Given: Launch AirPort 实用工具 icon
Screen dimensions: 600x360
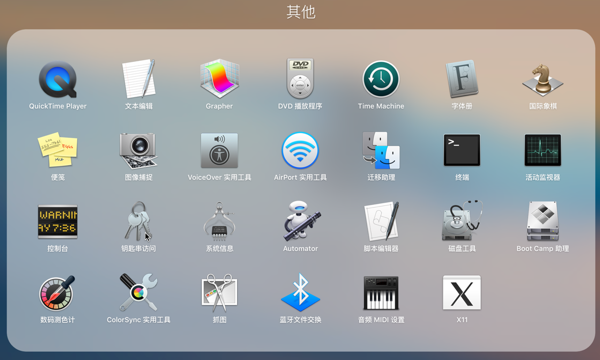Looking at the screenshot, I should pos(300,150).
